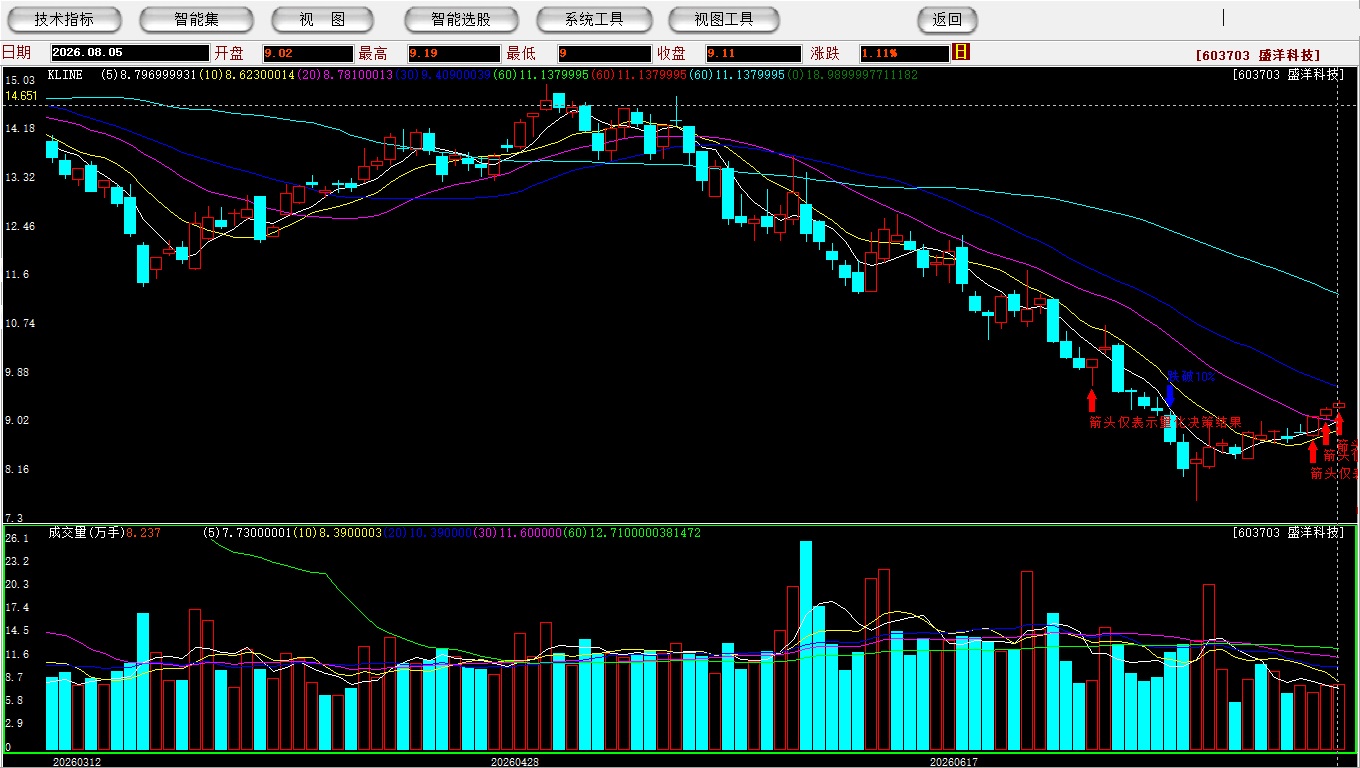Image resolution: width=1360 pixels, height=768 pixels.
Task: Open the 视图 button in the top bar
Action: (x=322, y=19)
